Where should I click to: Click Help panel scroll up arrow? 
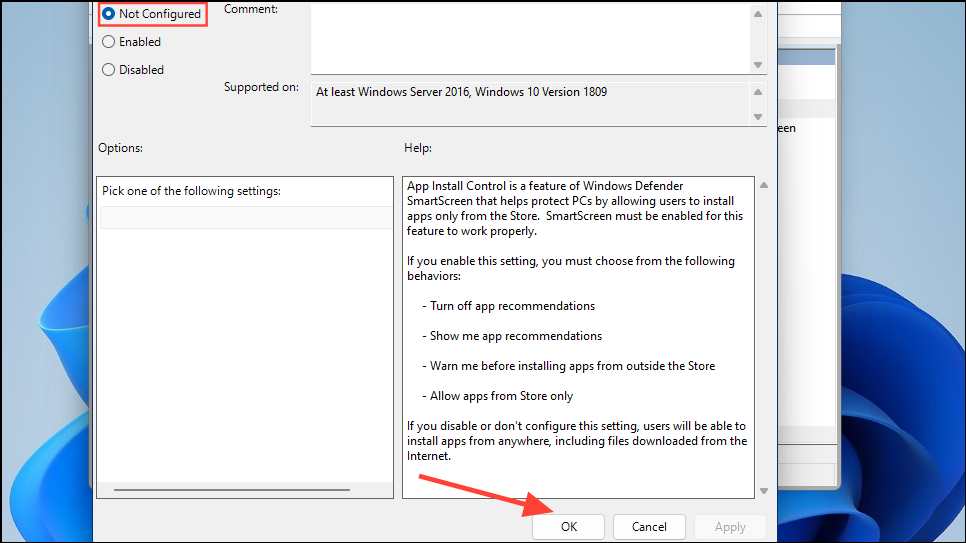pyautogui.click(x=764, y=185)
